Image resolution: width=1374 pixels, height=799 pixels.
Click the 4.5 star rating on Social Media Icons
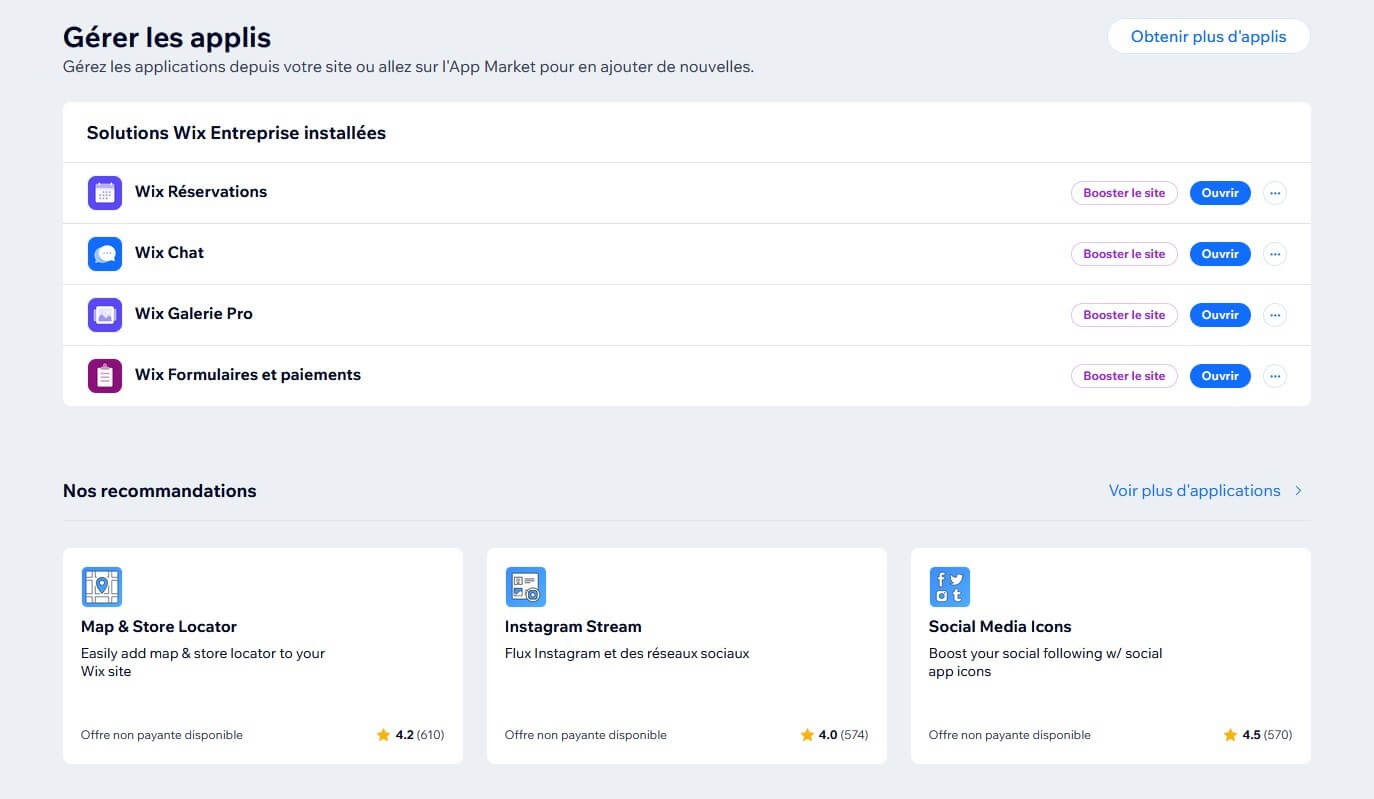coord(1258,735)
